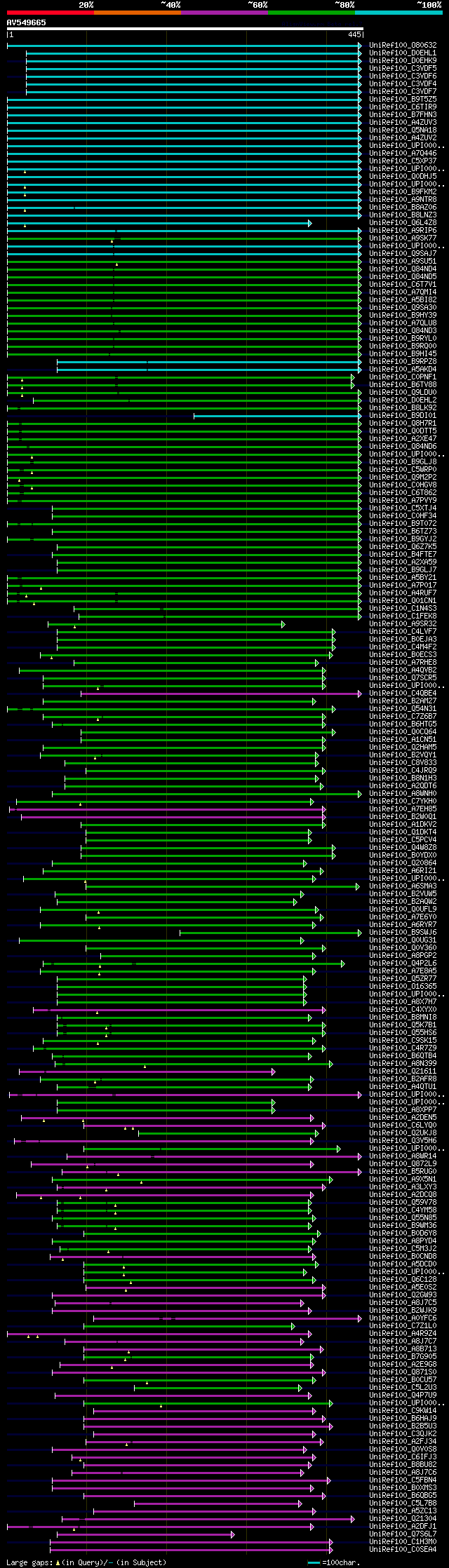This screenshot has height=1568, width=449.
Task: Select the UniRef100_Q7S6L7 entry
Action: pyautogui.click(x=403, y=1534)
